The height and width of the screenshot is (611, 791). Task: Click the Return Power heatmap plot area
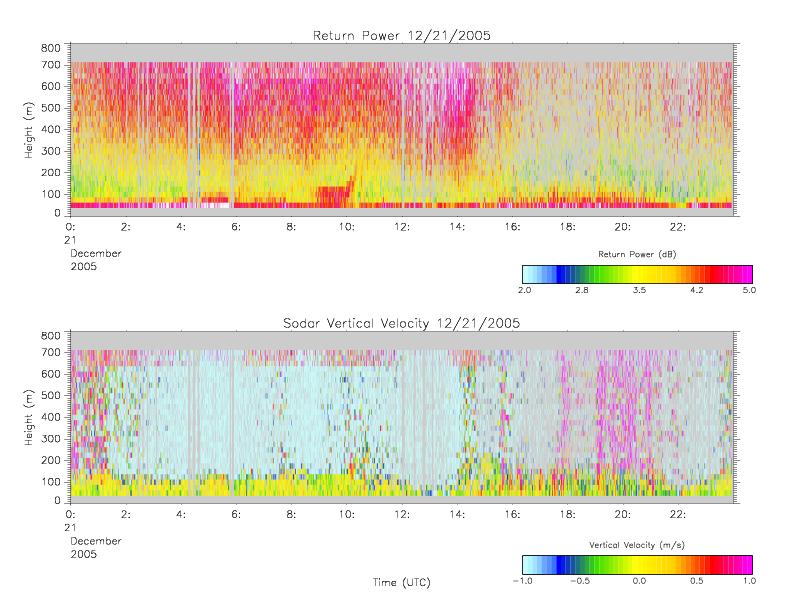click(402, 130)
